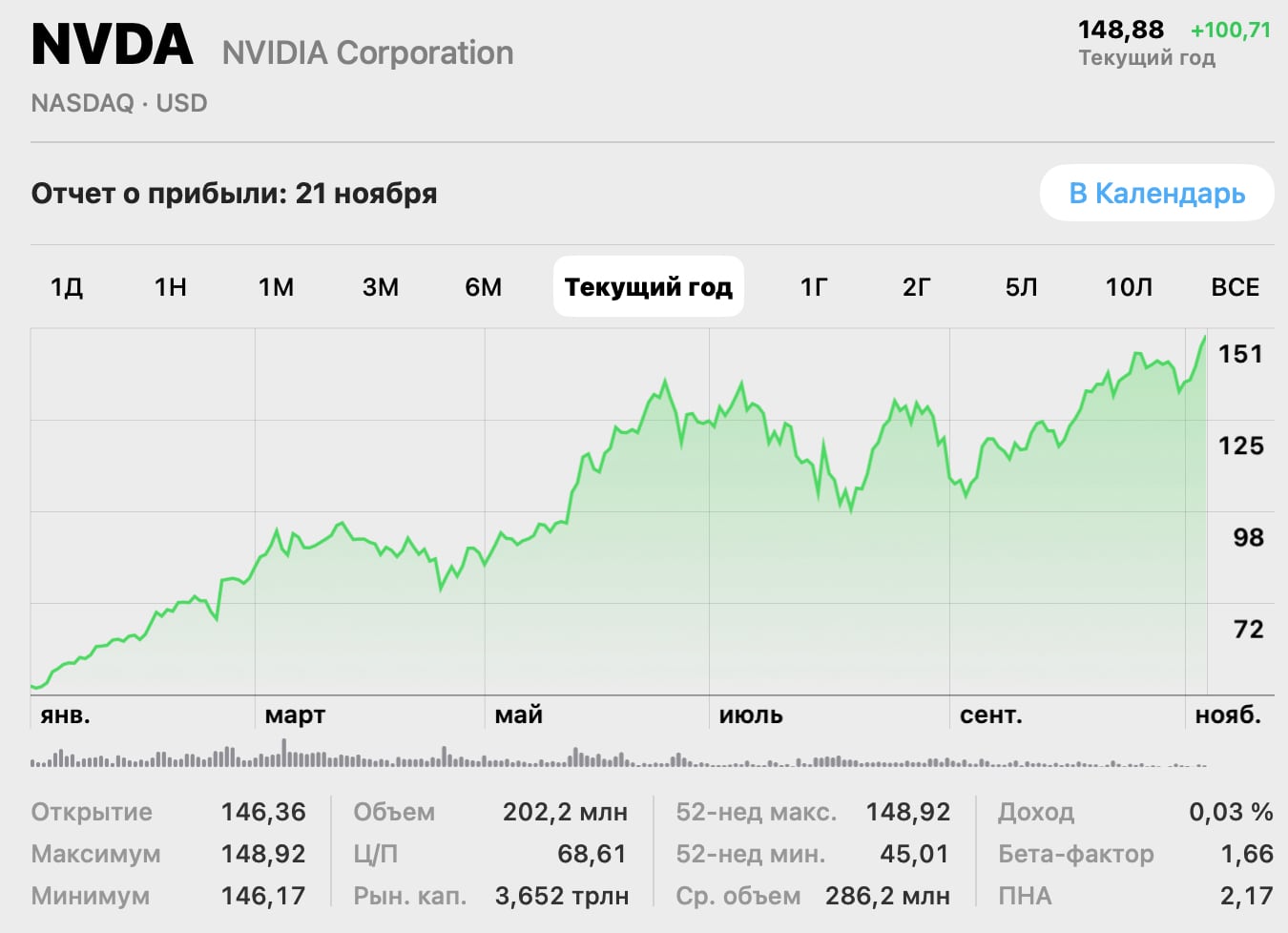1288x933 pixels.
Task: Click the нояб. month axis label
Action: point(1228,715)
